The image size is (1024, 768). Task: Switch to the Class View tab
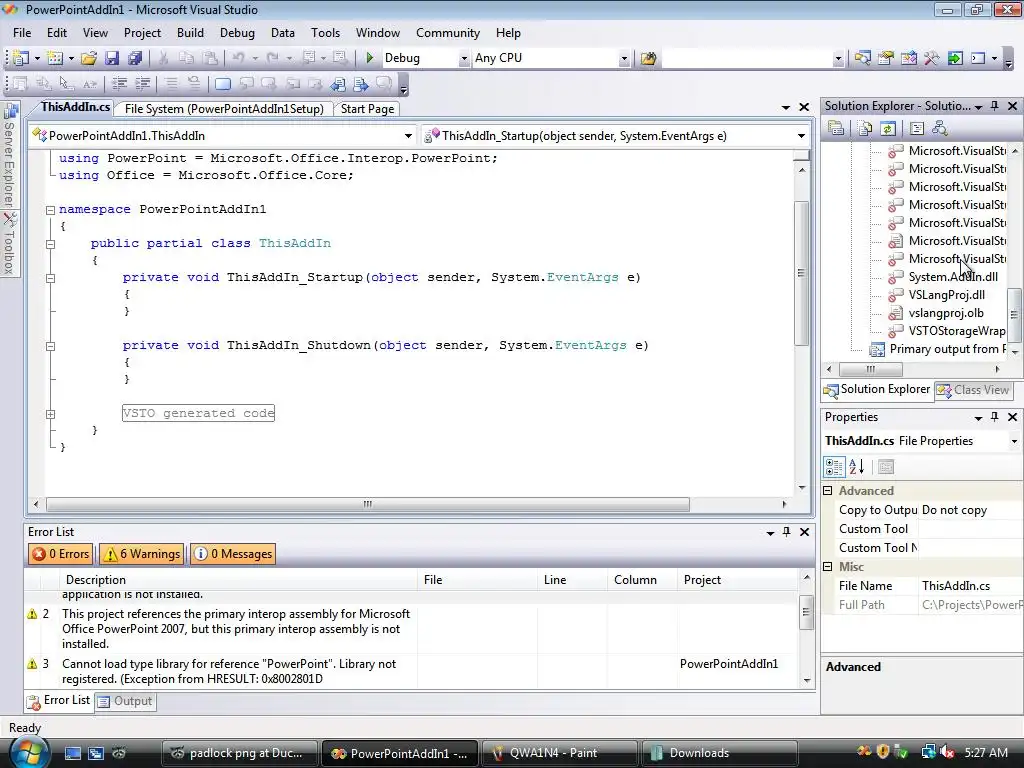coord(974,390)
